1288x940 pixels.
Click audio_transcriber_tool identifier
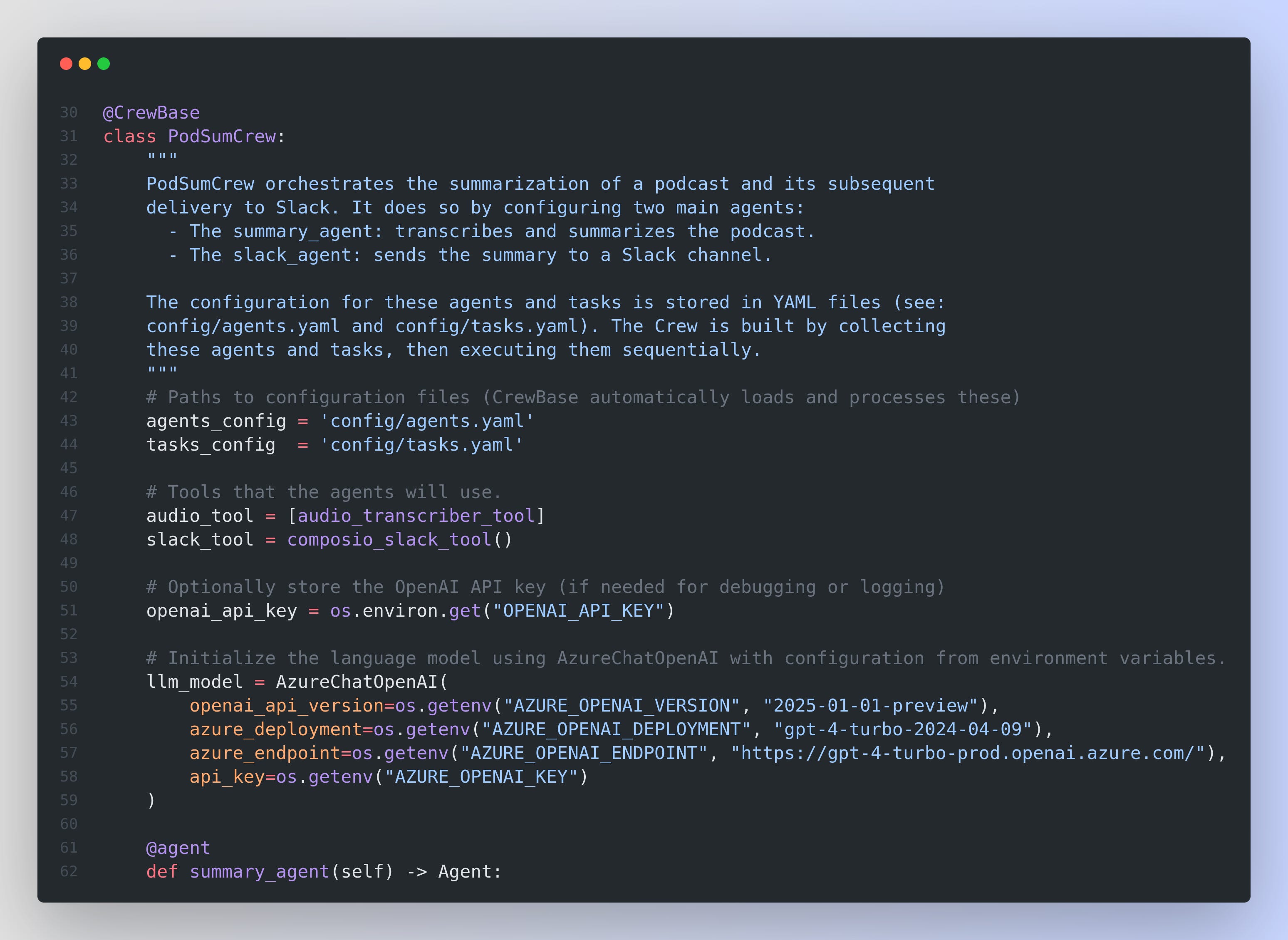click(416, 516)
